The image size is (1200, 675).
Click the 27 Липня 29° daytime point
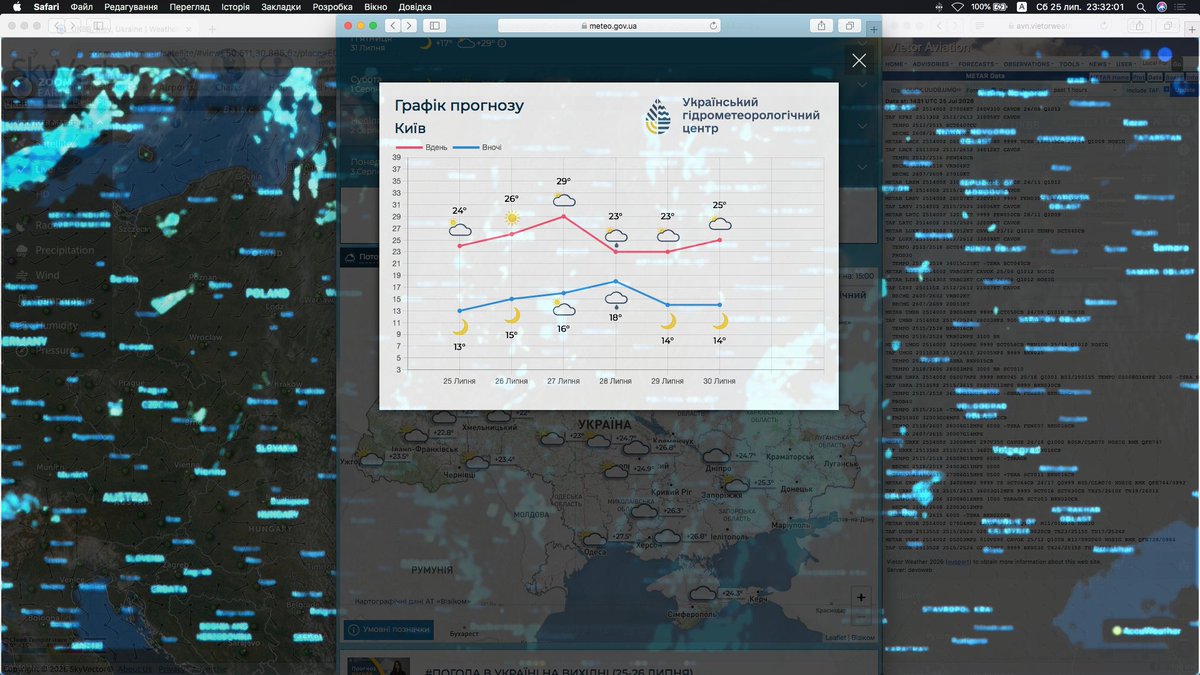click(x=564, y=216)
